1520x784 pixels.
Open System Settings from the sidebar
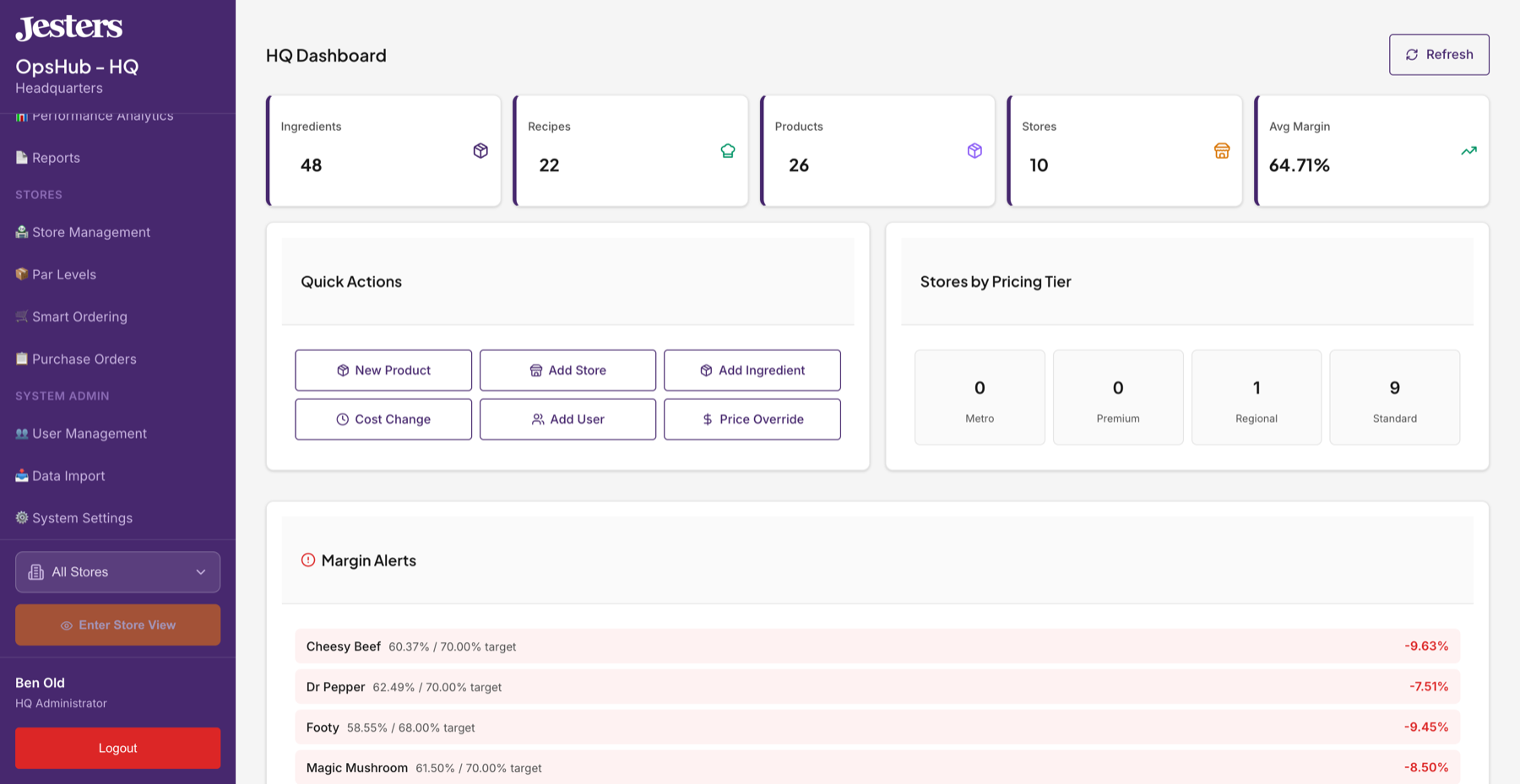pyautogui.click(x=81, y=517)
